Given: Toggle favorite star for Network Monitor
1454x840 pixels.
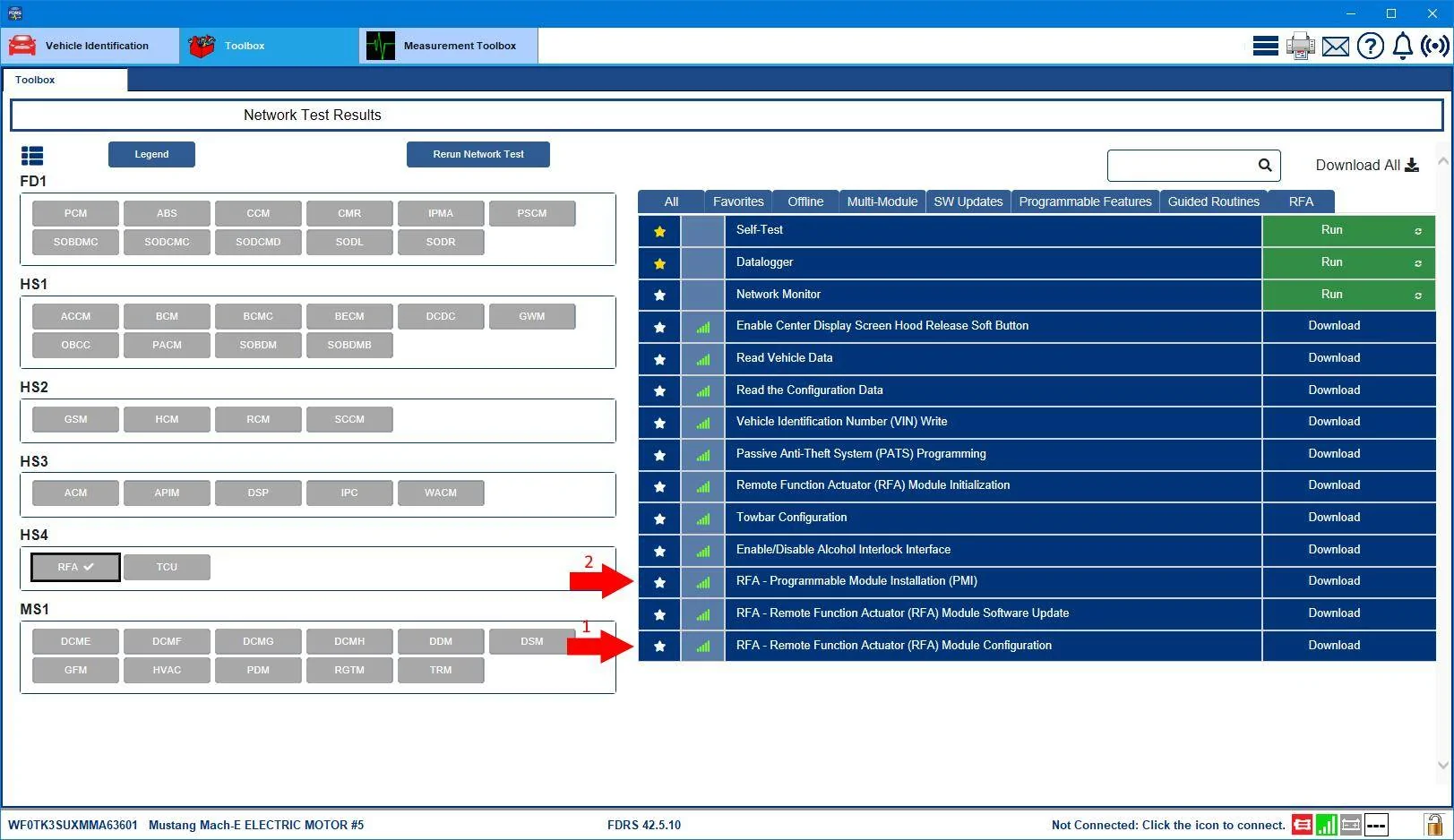Looking at the screenshot, I should click(x=660, y=295).
